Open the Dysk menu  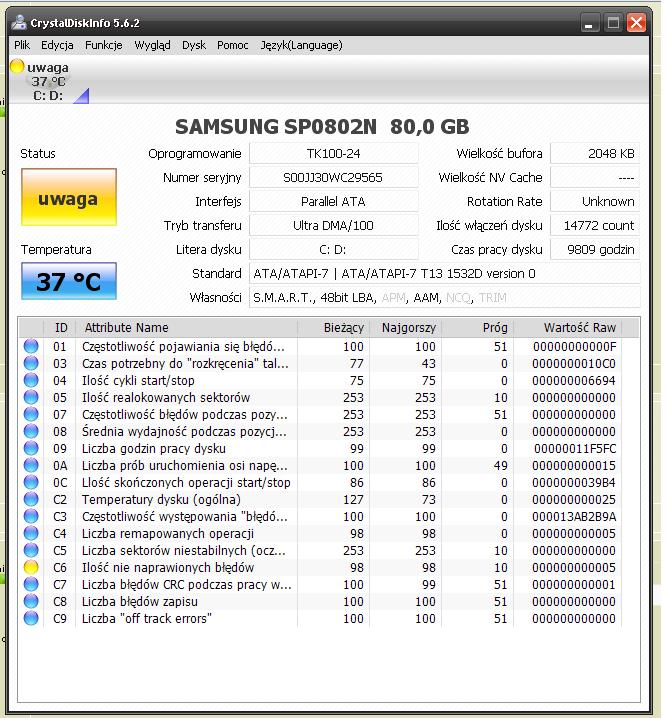click(x=194, y=45)
